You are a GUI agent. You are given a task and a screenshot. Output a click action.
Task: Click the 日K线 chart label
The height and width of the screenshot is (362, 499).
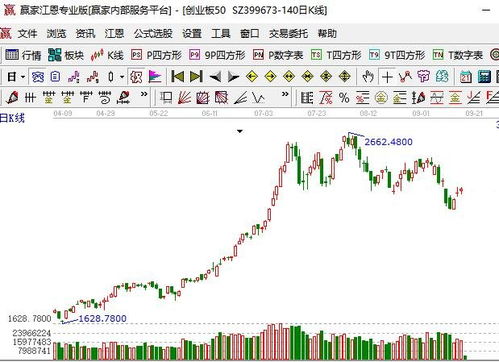point(12,118)
